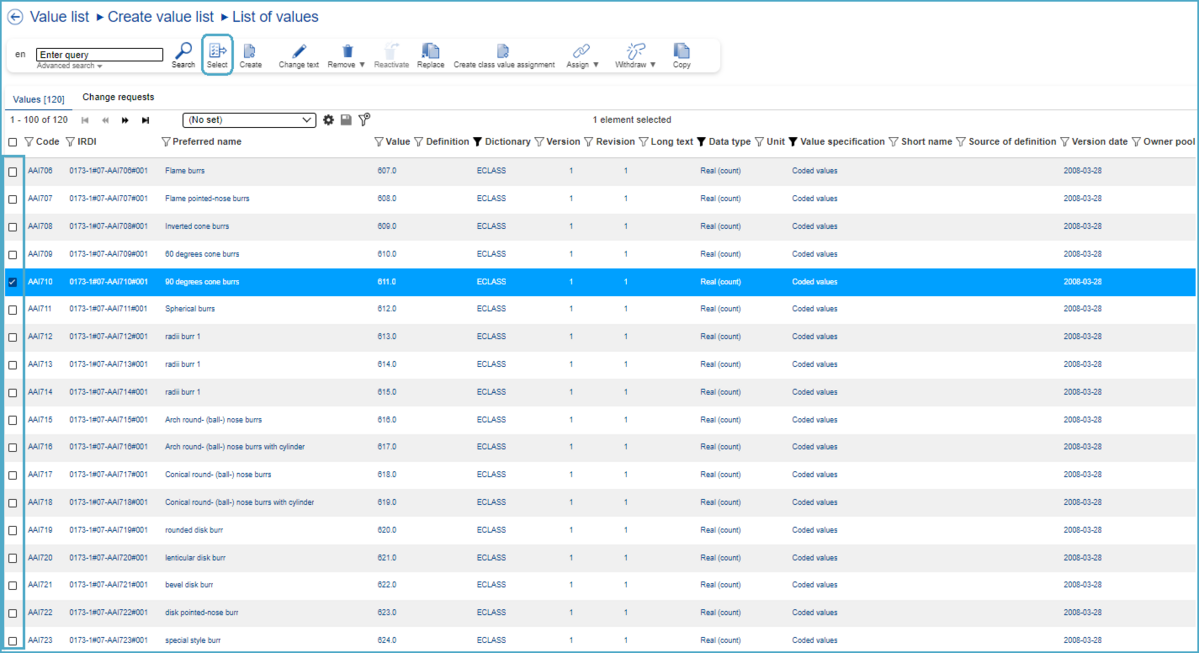Click the Enter query search field
This screenshot has width=1199, height=653.
pos(99,55)
